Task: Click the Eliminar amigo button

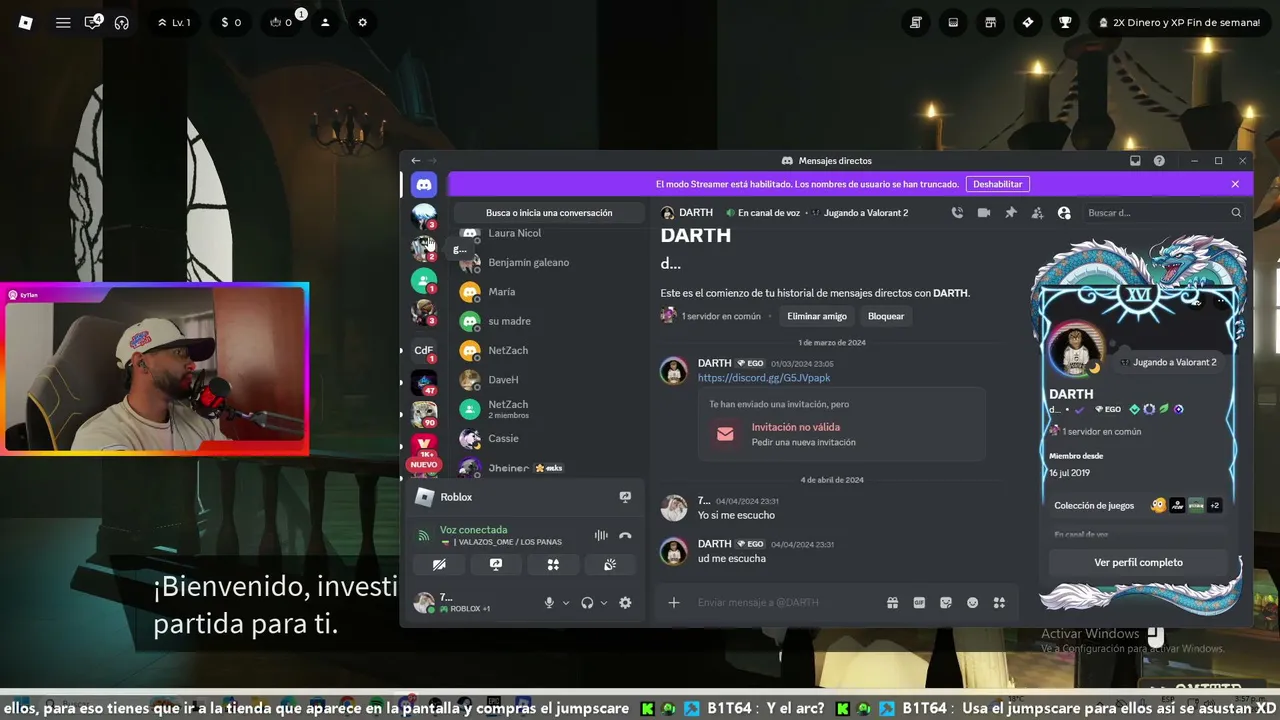Action: [x=817, y=316]
